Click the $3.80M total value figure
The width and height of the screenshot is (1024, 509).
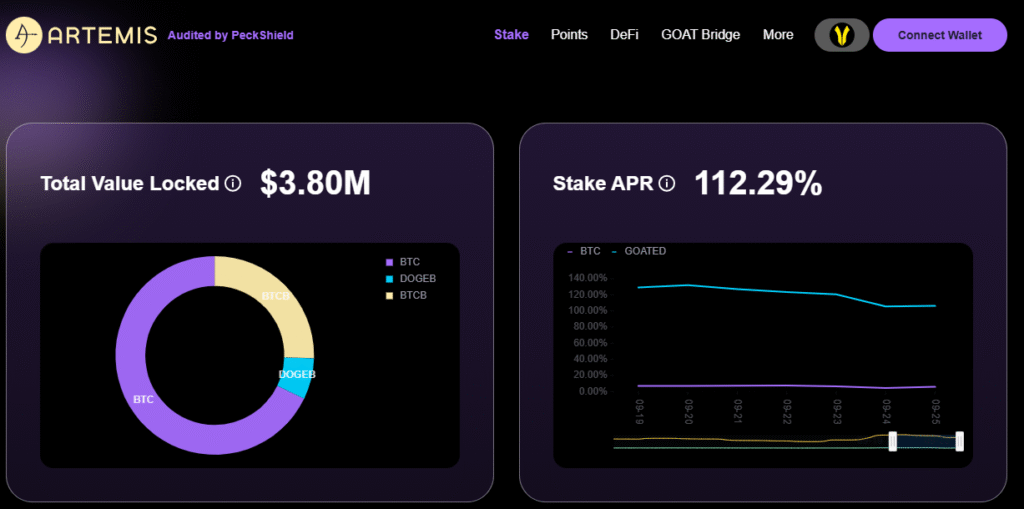[x=315, y=184]
